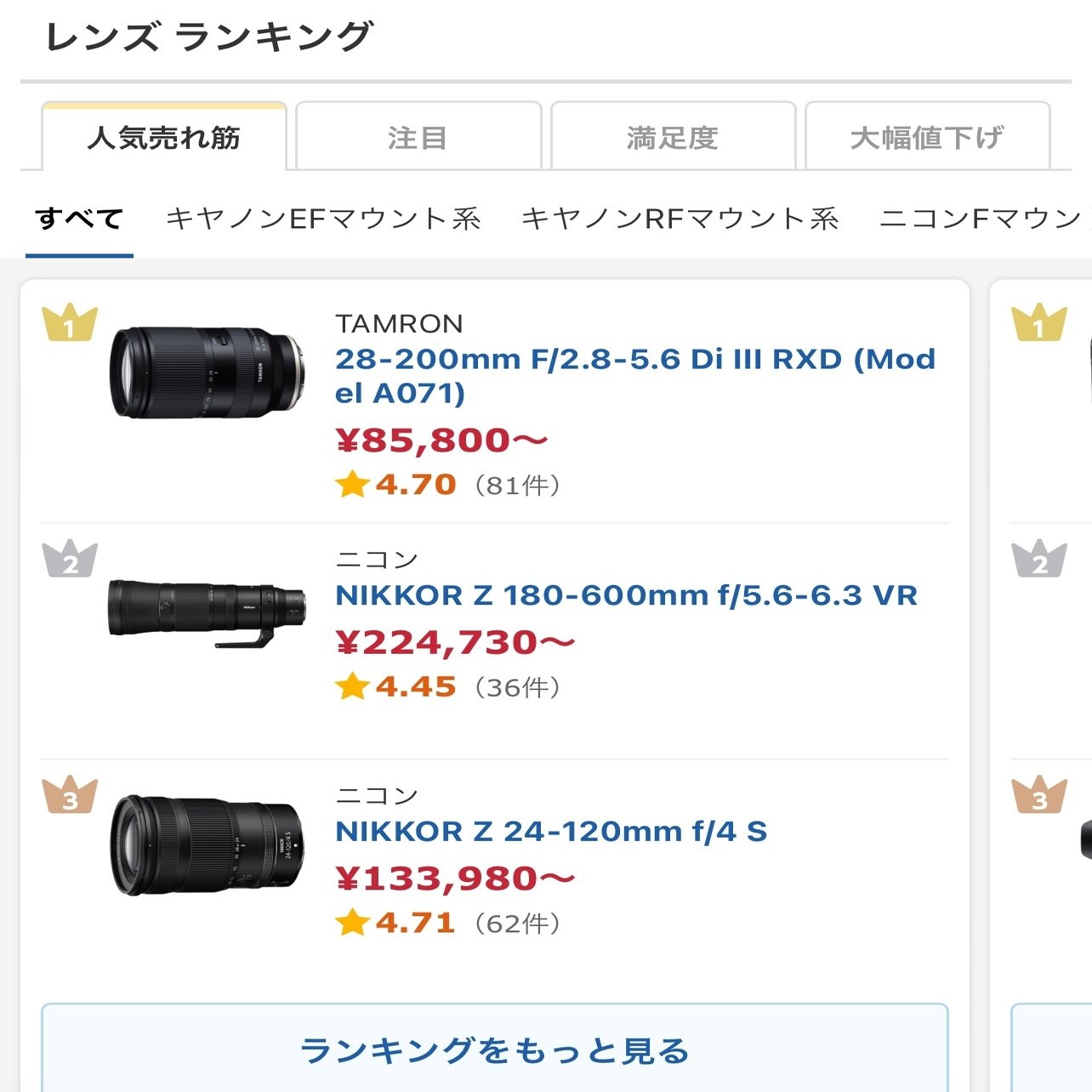1092x1092 pixels.
Task: Open the 大幅値下げ tab
Action: click(x=927, y=137)
